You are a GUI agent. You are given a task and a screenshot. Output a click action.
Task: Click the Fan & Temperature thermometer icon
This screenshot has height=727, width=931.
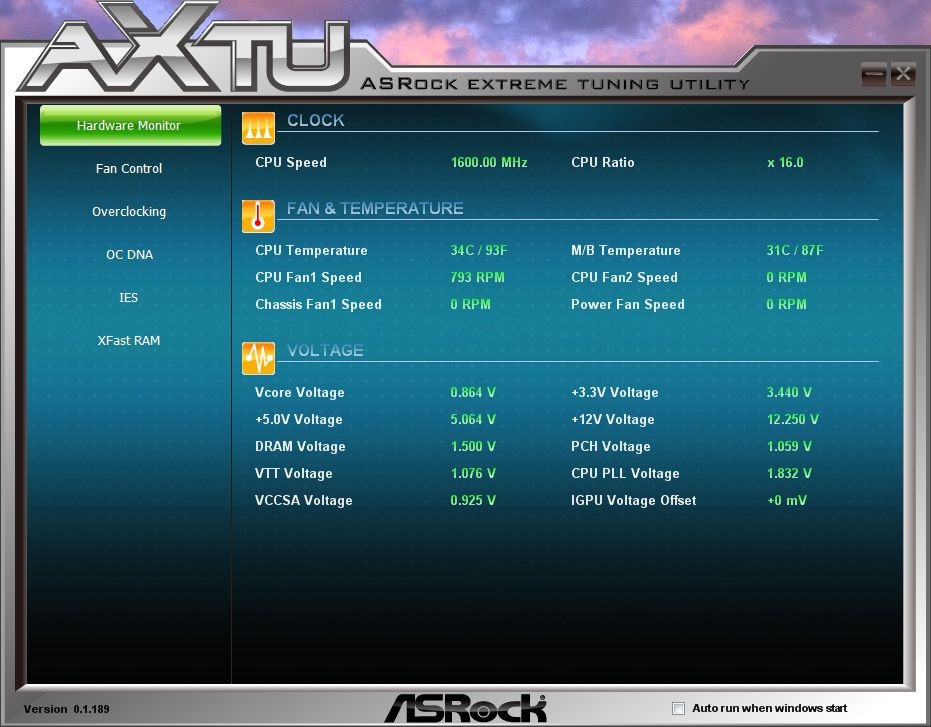tap(258, 216)
